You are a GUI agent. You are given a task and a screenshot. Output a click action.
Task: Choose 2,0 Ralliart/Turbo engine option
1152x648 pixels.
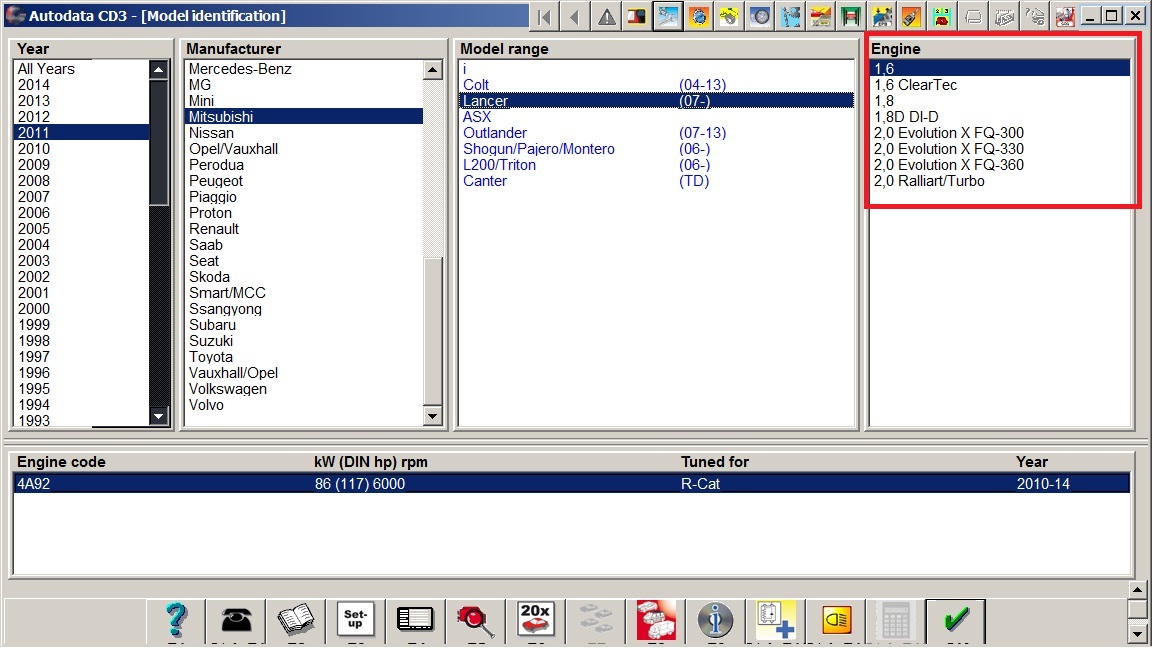pyautogui.click(x=929, y=181)
